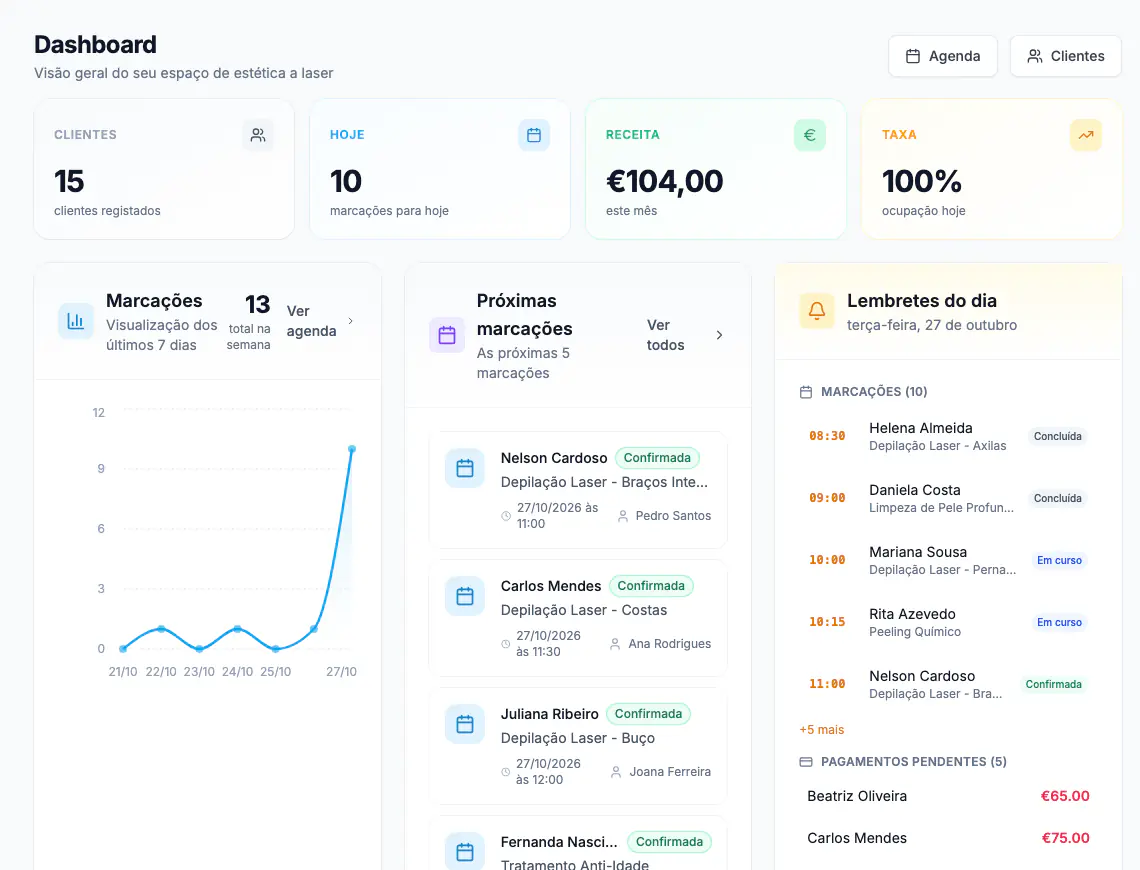Click the calendar icon in Hoje card
This screenshot has height=870, width=1140.
[x=534, y=135]
